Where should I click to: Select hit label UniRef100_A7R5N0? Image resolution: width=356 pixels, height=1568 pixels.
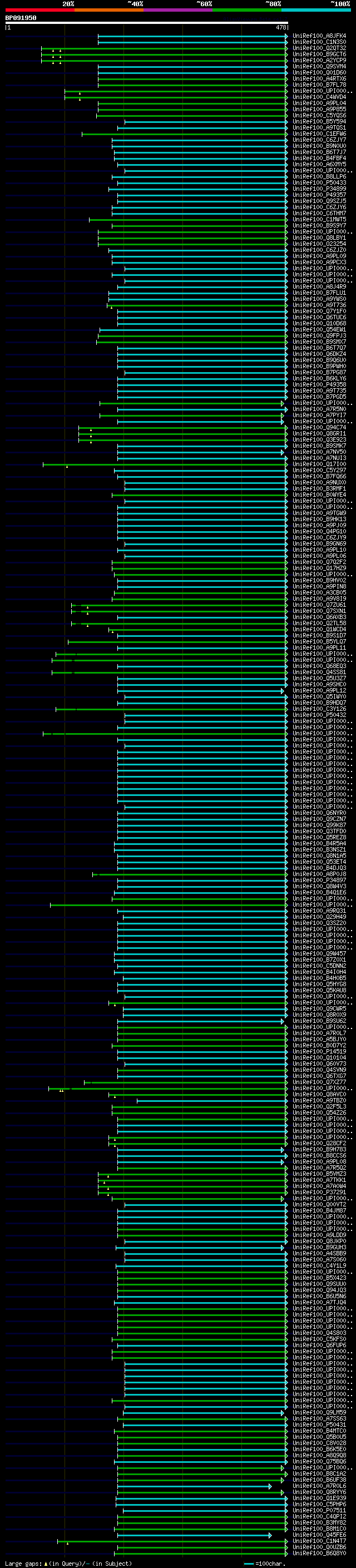tap(319, 409)
